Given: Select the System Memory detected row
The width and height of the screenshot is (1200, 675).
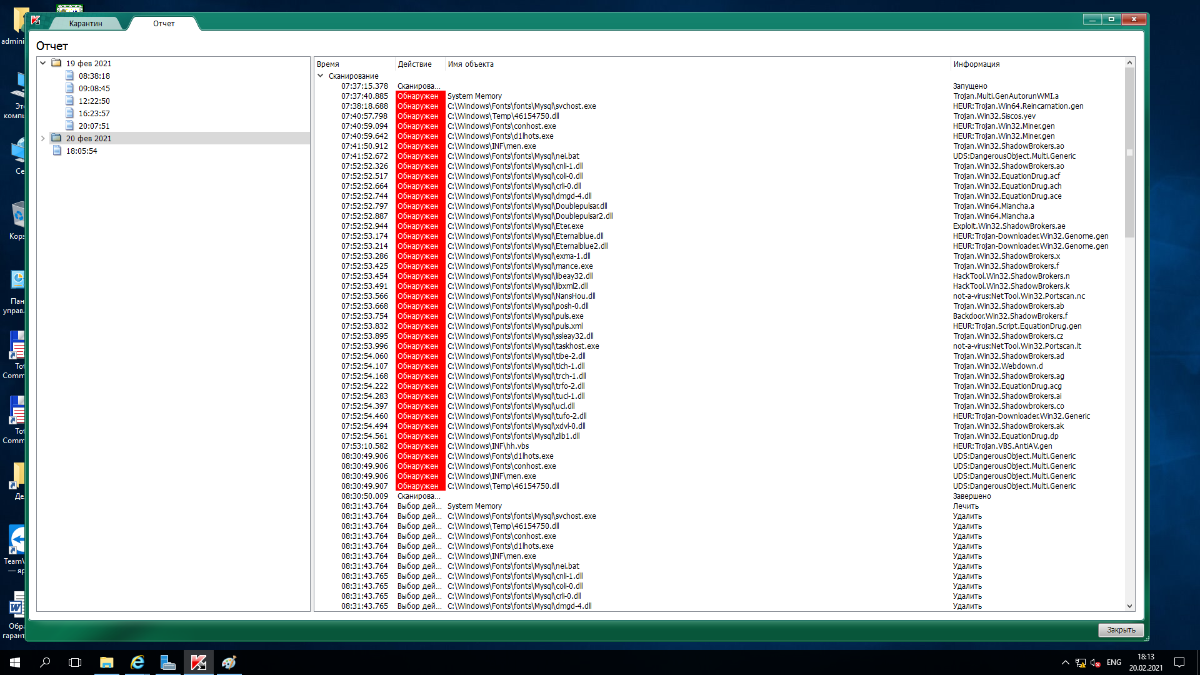Looking at the screenshot, I should (x=718, y=96).
